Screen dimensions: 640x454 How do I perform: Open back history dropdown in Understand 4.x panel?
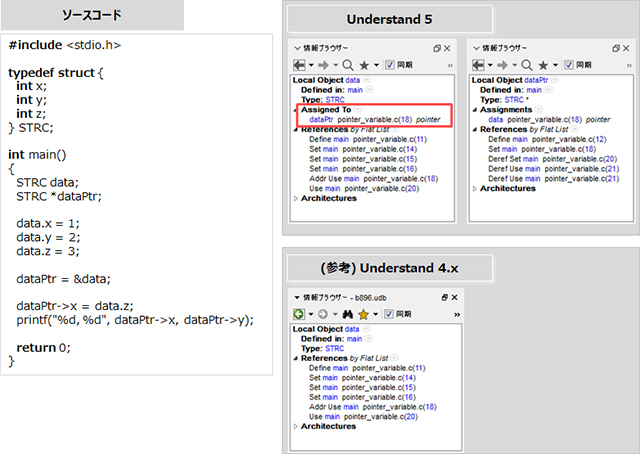(x=311, y=314)
